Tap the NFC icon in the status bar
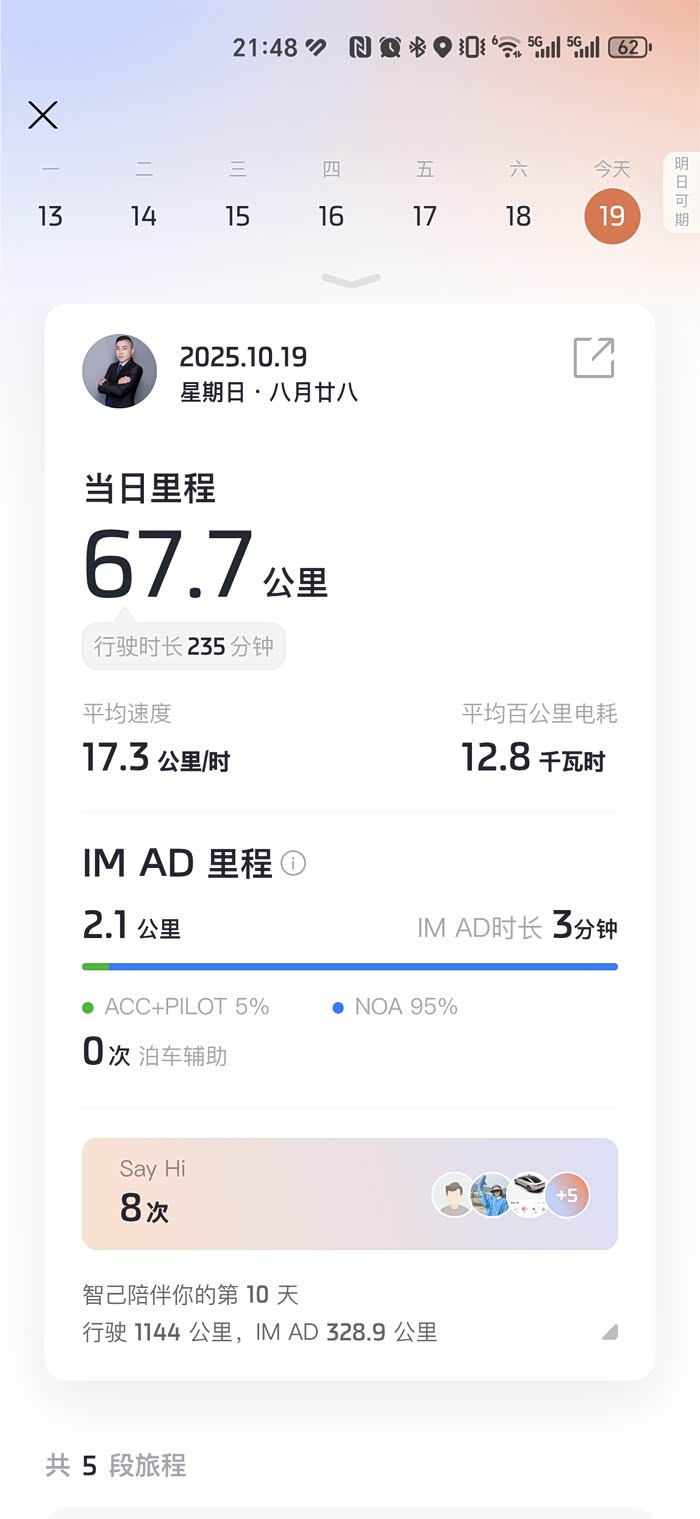Screen dimensions: 700x1519 (360, 47)
